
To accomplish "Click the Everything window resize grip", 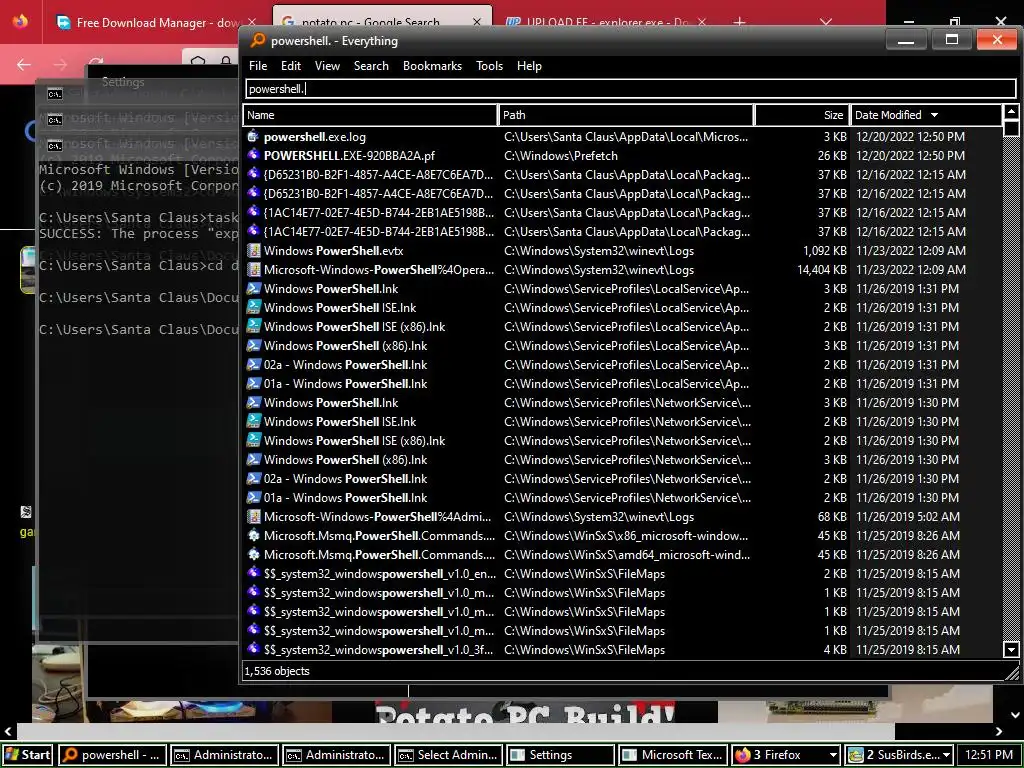I will (x=1012, y=672).
